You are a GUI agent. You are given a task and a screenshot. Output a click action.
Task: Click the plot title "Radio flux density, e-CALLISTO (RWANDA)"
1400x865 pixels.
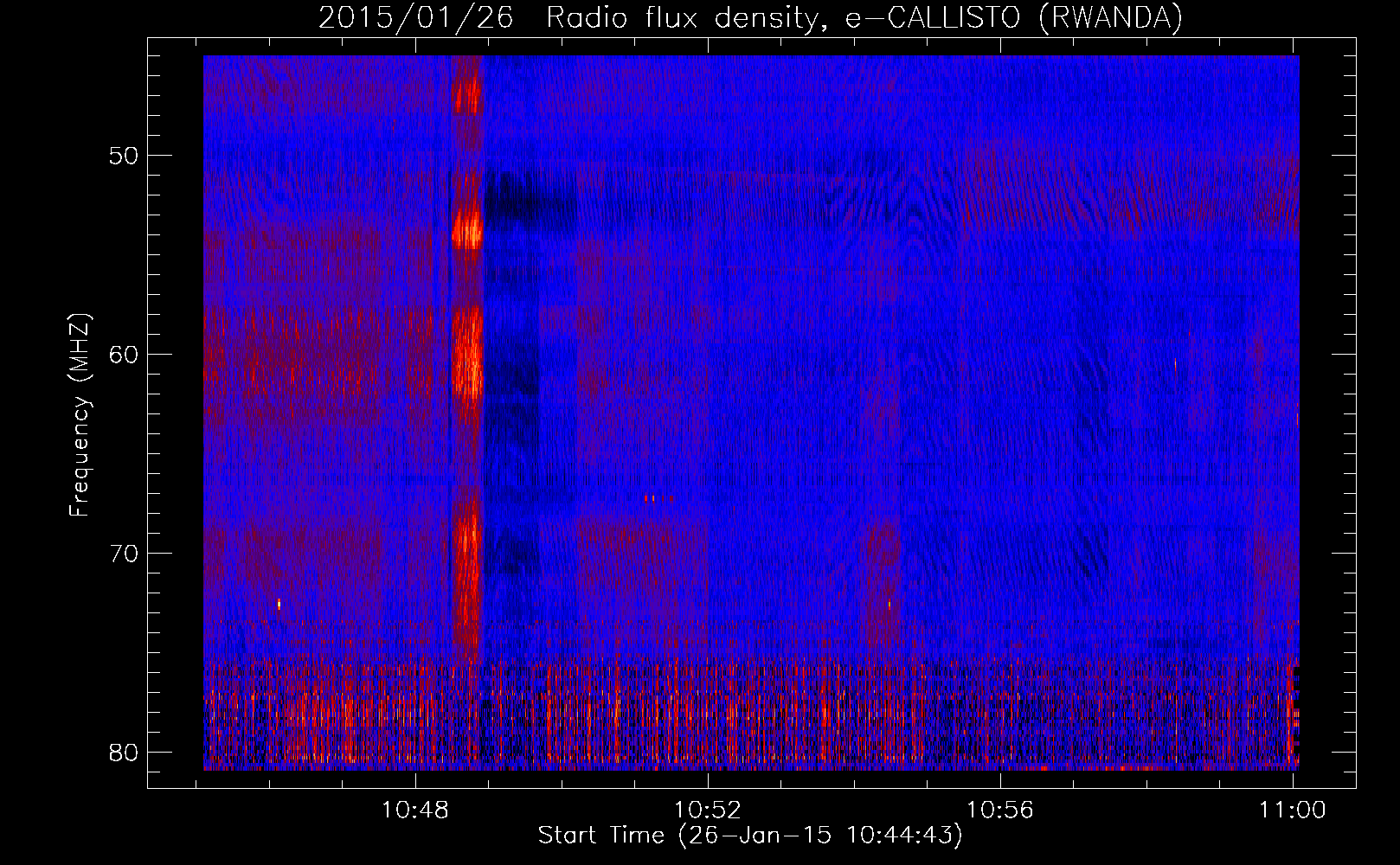(x=864, y=17)
